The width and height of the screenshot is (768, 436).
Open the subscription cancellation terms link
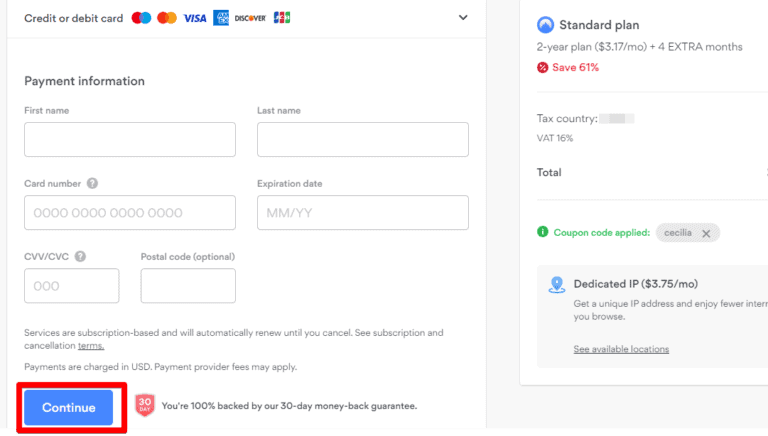91,346
